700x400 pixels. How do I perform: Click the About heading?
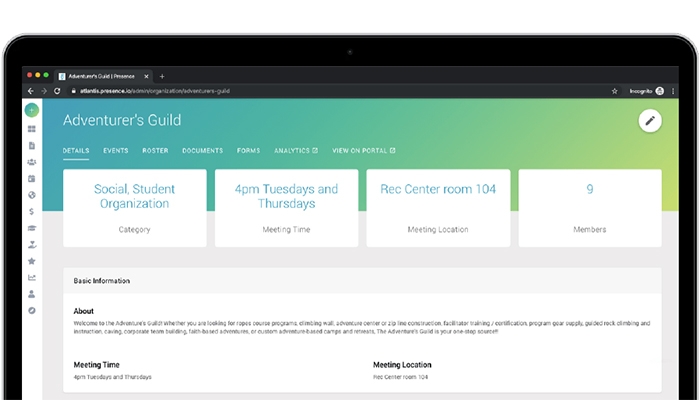(83, 311)
